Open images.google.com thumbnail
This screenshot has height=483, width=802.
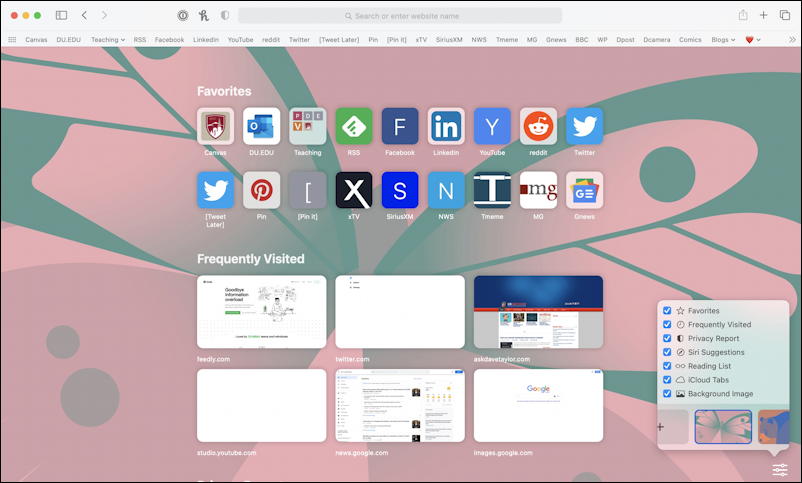[538, 405]
